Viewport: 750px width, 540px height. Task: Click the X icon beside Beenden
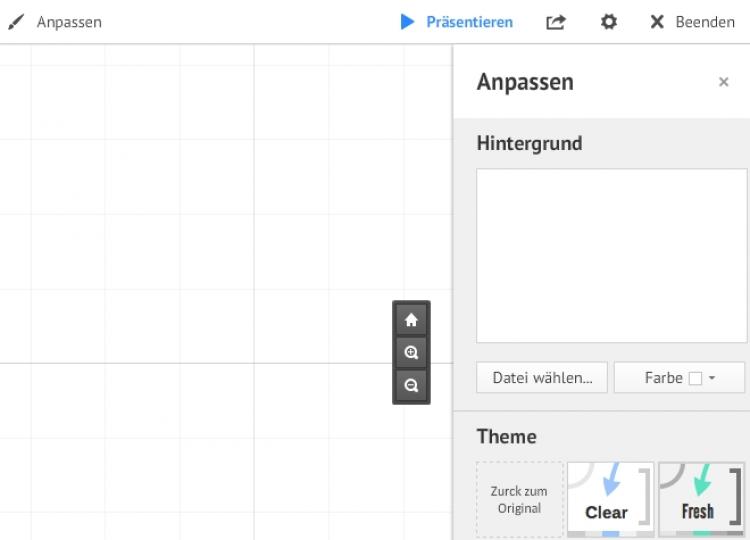click(x=657, y=22)
